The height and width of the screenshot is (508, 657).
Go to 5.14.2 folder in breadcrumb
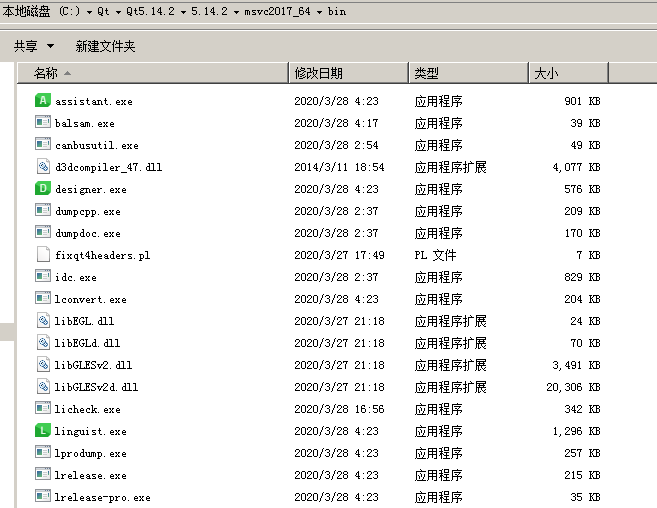coord(206,12)
